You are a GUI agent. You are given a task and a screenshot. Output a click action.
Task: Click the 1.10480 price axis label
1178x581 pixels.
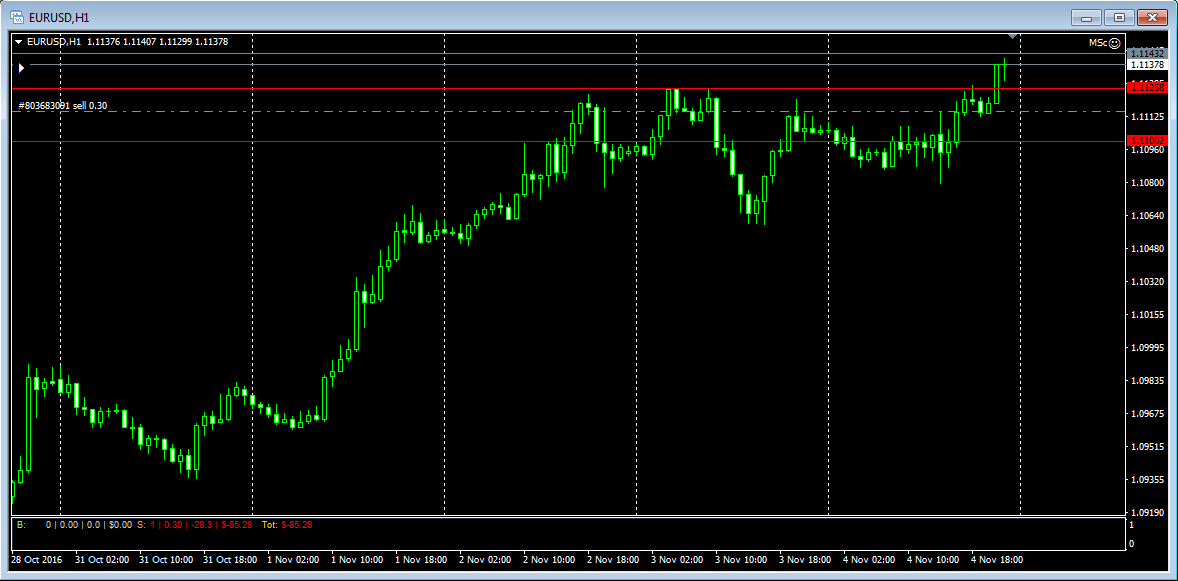(x=1146, y=249)
